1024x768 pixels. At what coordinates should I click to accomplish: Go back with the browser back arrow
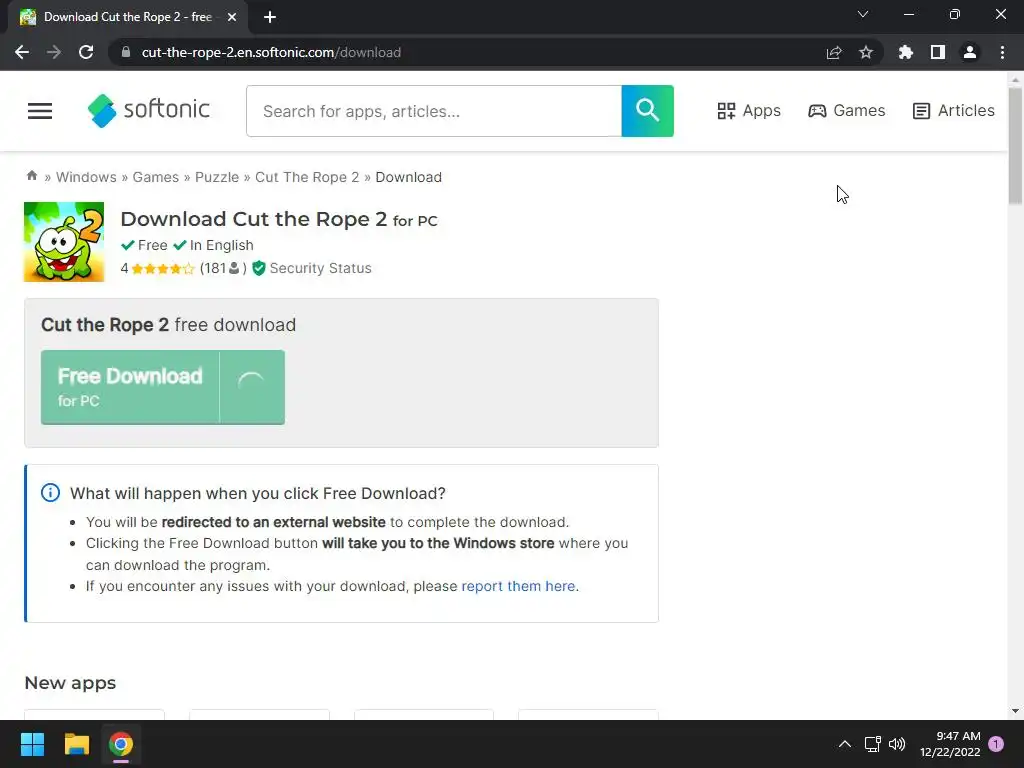tap(22, 52)
